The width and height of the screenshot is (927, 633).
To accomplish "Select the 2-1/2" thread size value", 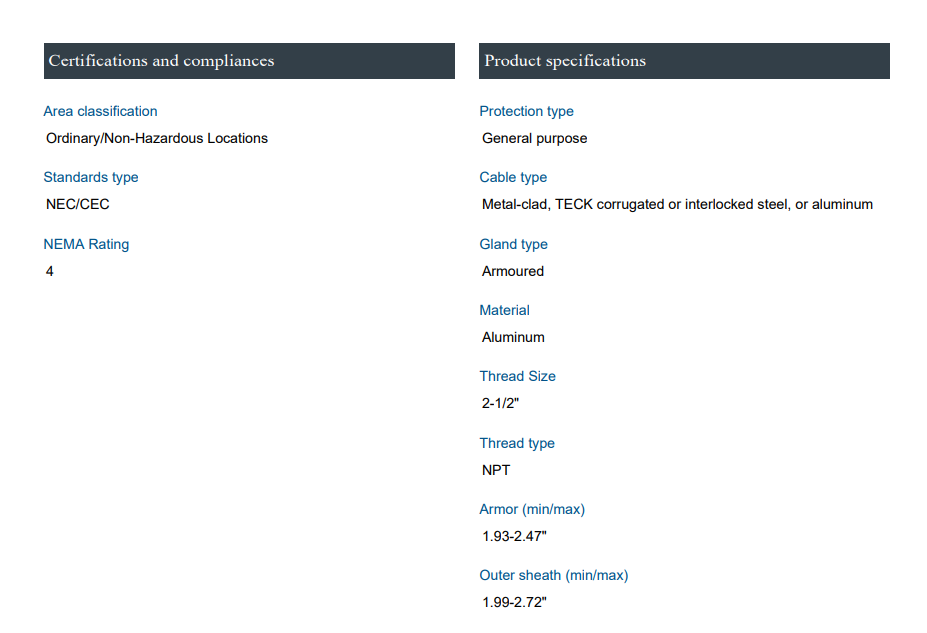I will [x=501, y=403].
